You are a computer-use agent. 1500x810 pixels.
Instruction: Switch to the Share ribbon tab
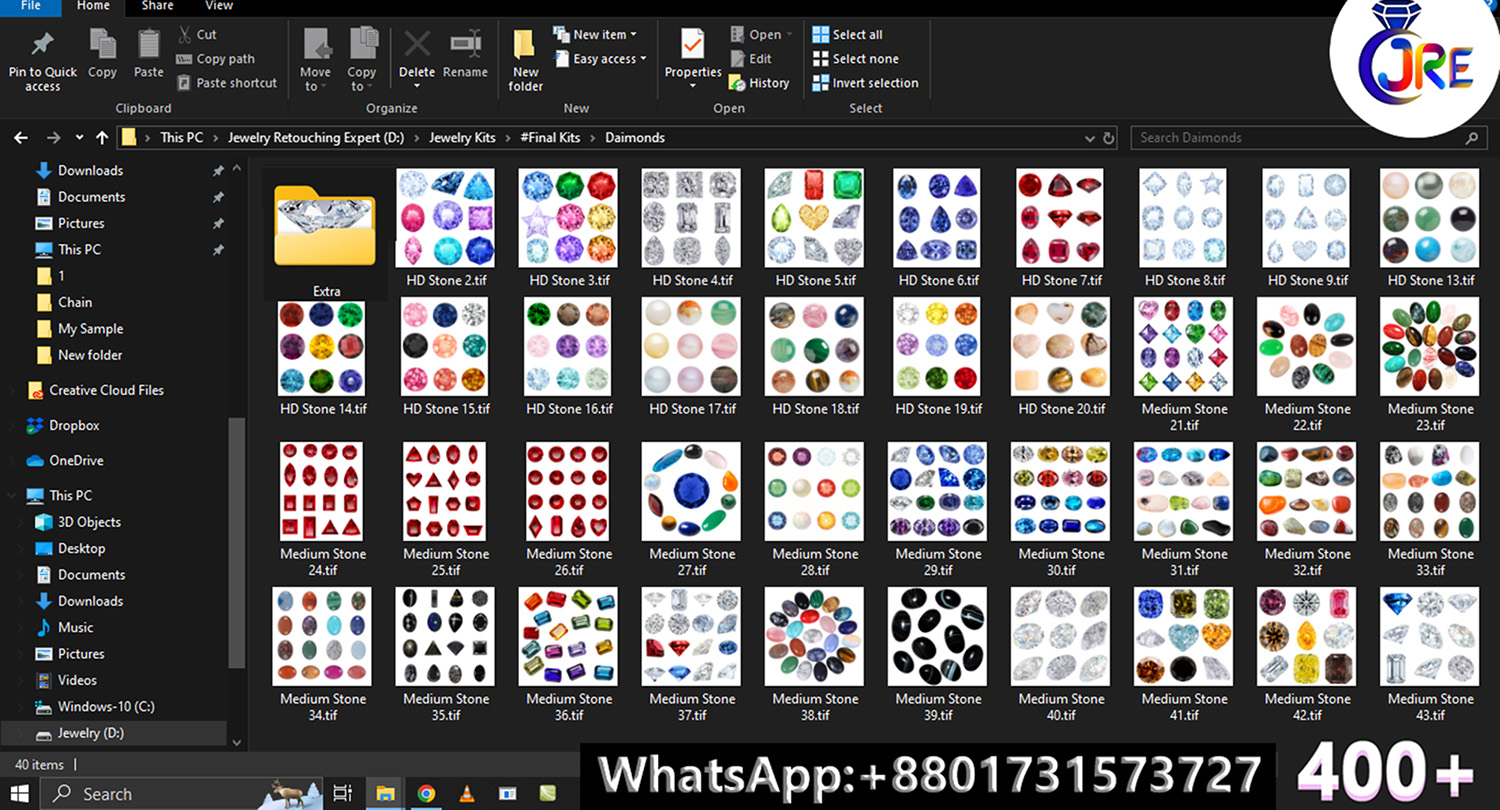[x=157, y=6]
